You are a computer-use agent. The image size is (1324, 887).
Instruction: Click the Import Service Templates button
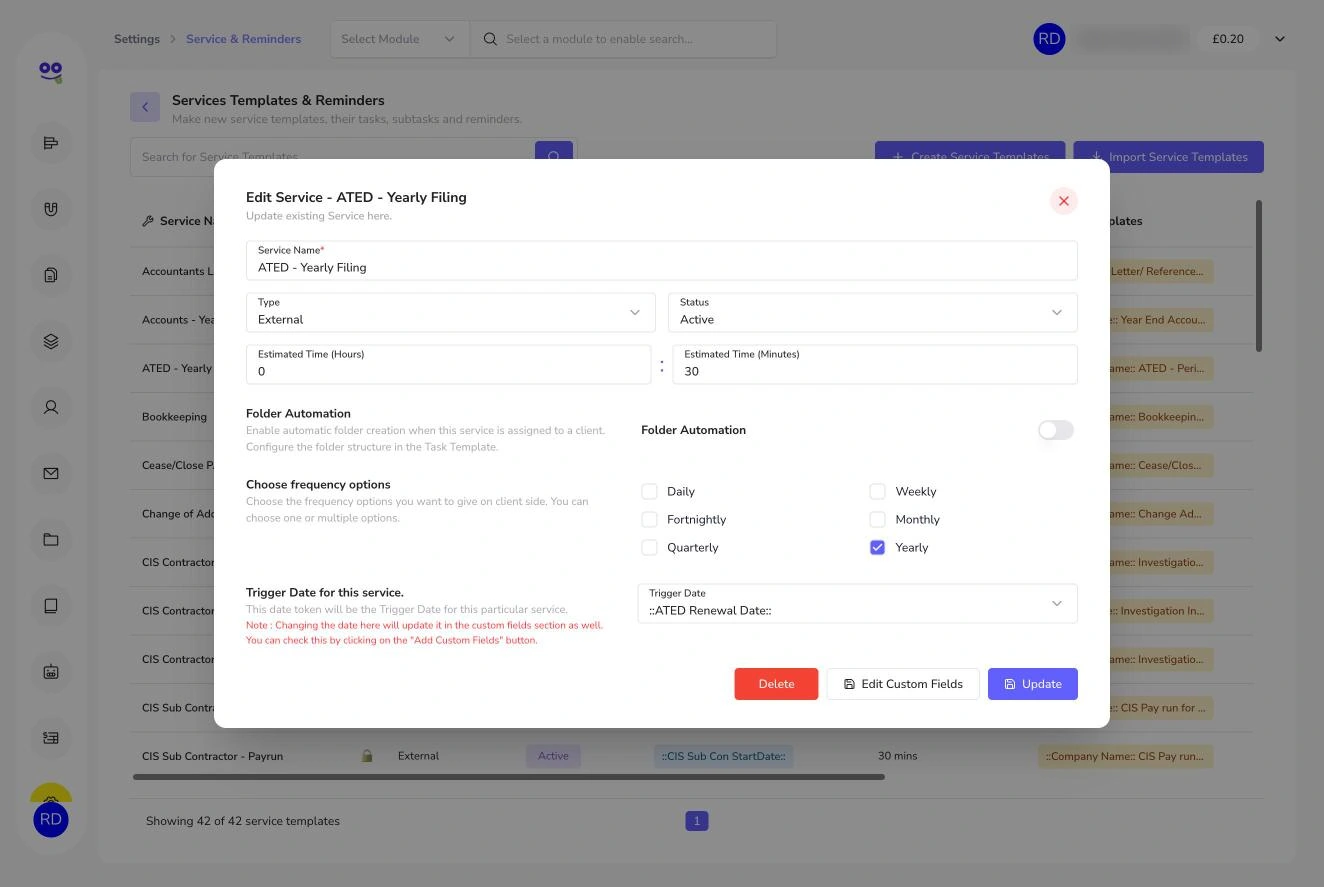point(1169,156)
